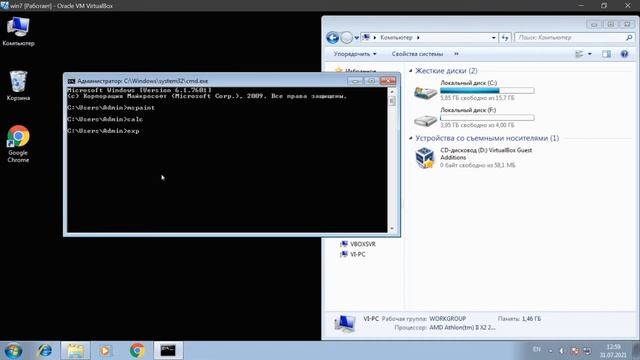Click the line C:\Users\Admin>calc
Screen dimensions: 640x360
point(105,119)
